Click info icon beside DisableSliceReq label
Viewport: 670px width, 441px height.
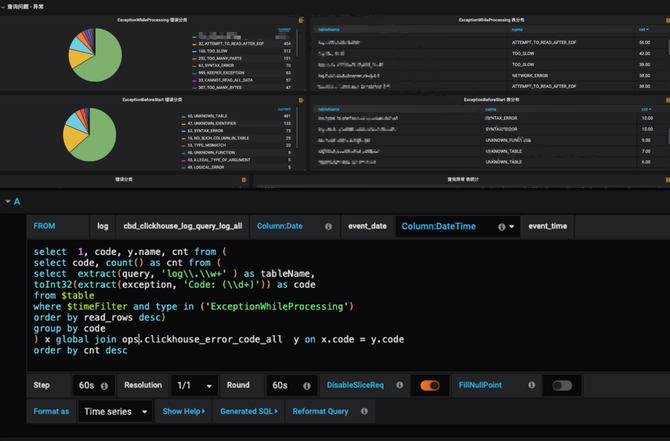click(400, 385)
